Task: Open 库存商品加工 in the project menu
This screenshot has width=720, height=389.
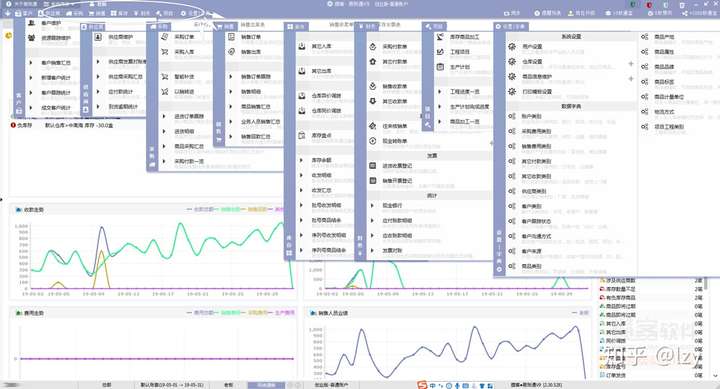Action: tap(464, 37)
